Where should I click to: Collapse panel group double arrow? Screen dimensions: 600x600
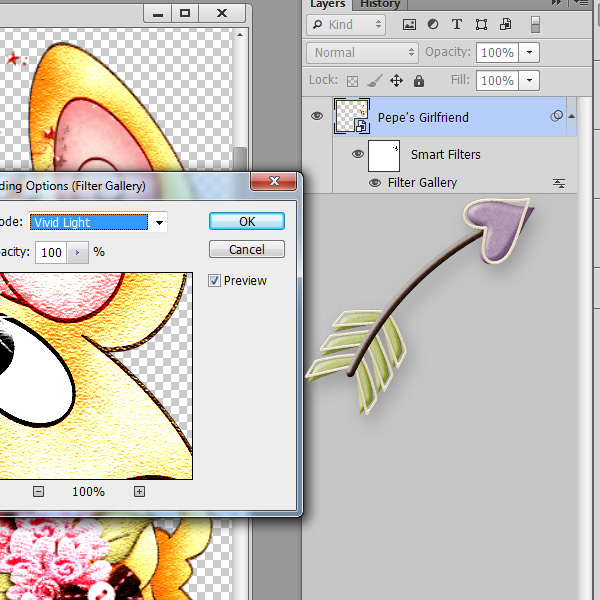pyautogui.click(x=556, y=3)
